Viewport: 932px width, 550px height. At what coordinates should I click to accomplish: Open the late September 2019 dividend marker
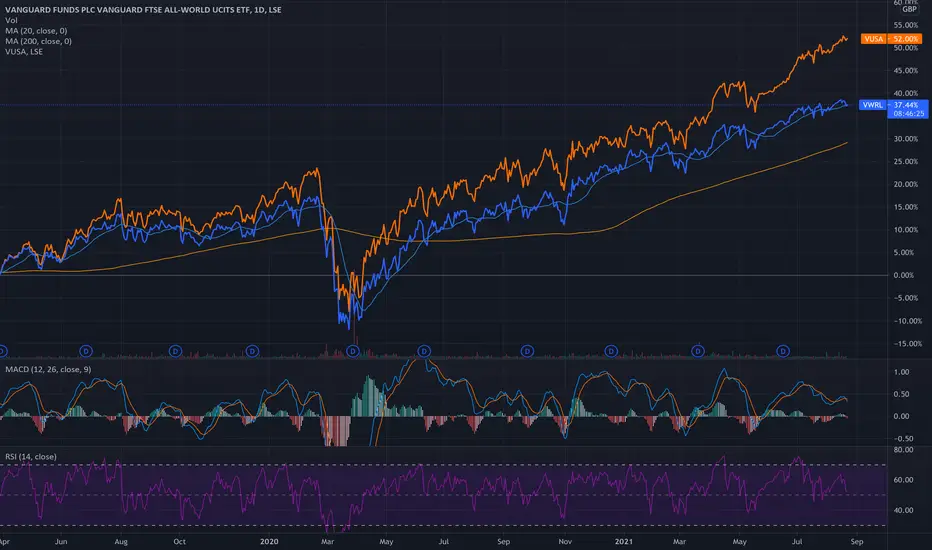point(175,351)
